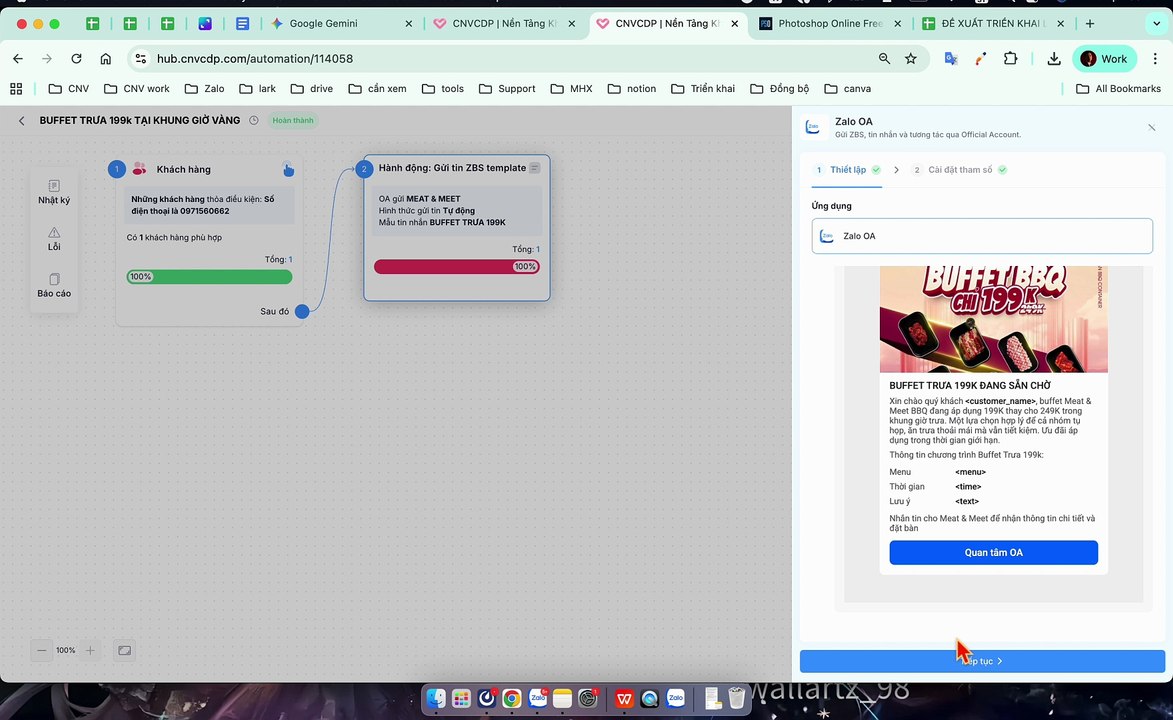Zoom out the canvas with minus button
The image size is (1173, 720).
42,650
